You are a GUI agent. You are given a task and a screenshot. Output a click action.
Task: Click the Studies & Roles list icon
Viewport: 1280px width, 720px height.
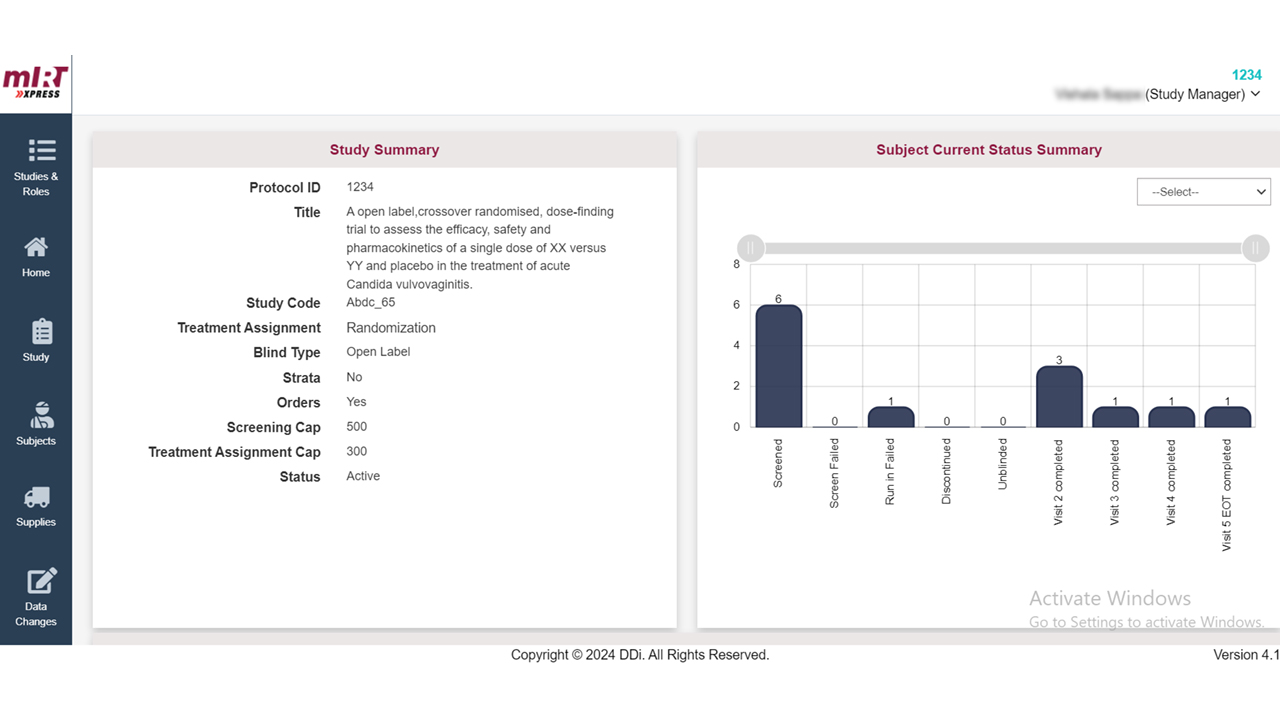pyautogui.click(x=41, y=150)
